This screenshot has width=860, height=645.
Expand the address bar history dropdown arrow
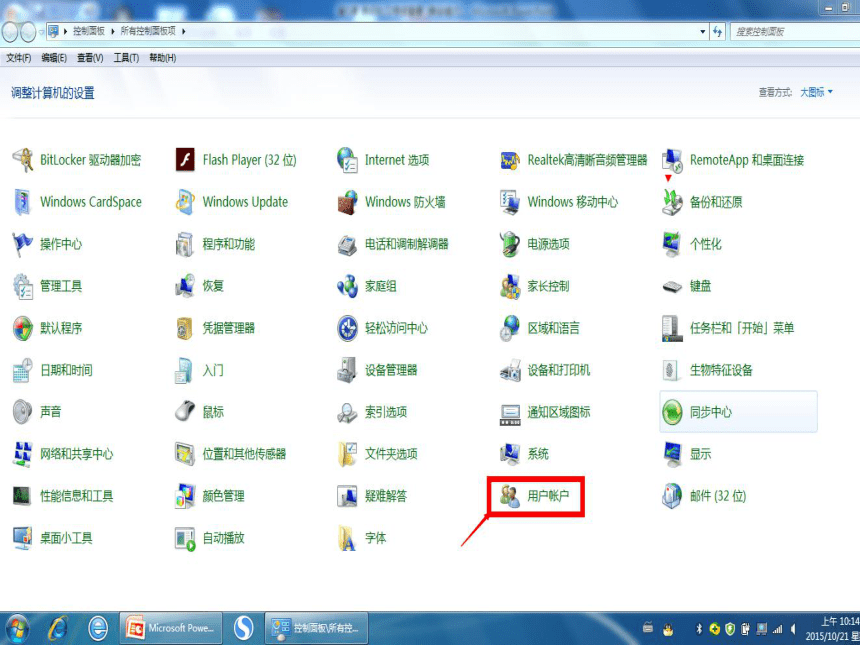(x=703, y=32)
